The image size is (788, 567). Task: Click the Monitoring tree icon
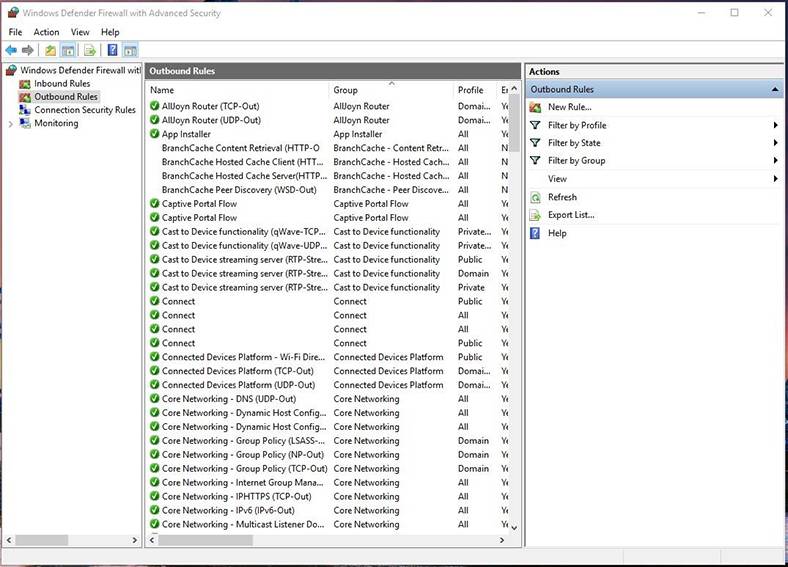click(x=25, y=123)
